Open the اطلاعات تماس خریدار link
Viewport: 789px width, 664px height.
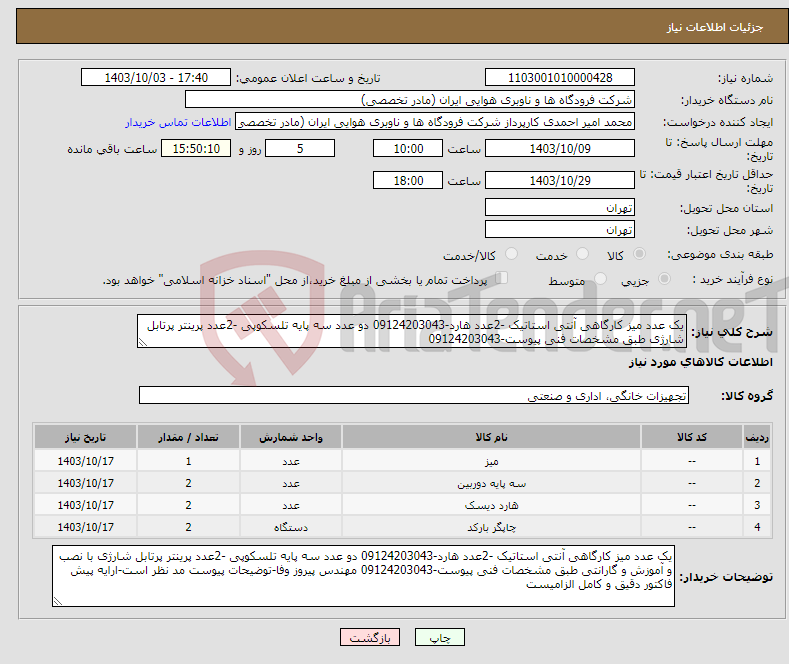pos(178,122)
